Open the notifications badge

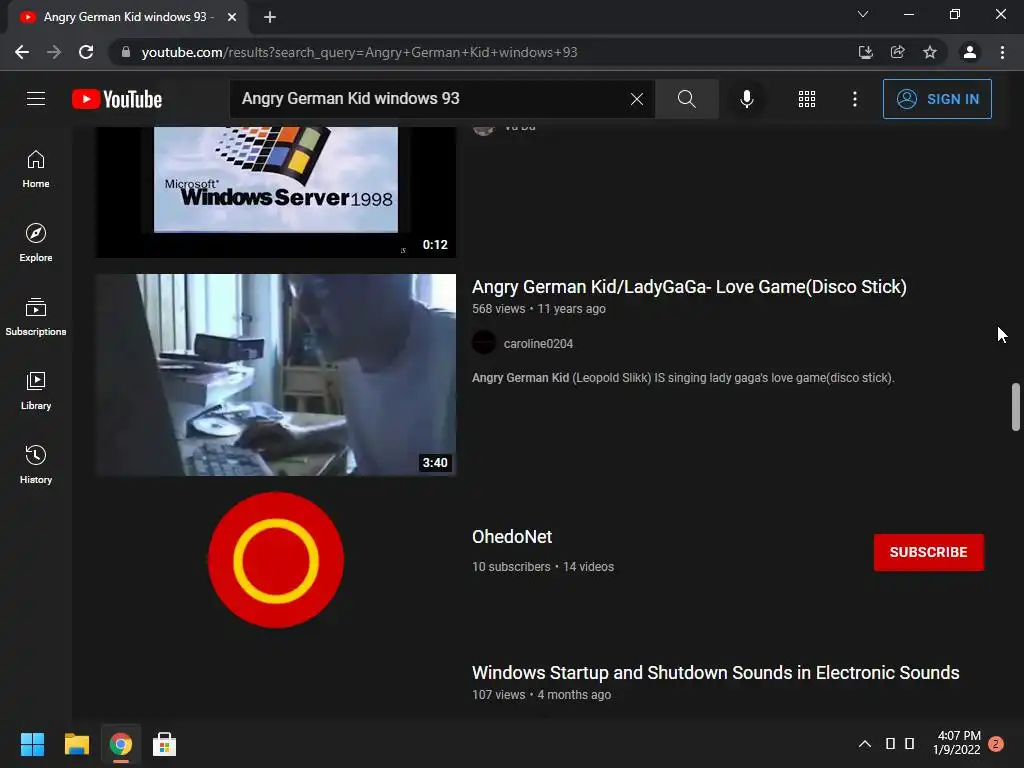[x=996, y=743]
